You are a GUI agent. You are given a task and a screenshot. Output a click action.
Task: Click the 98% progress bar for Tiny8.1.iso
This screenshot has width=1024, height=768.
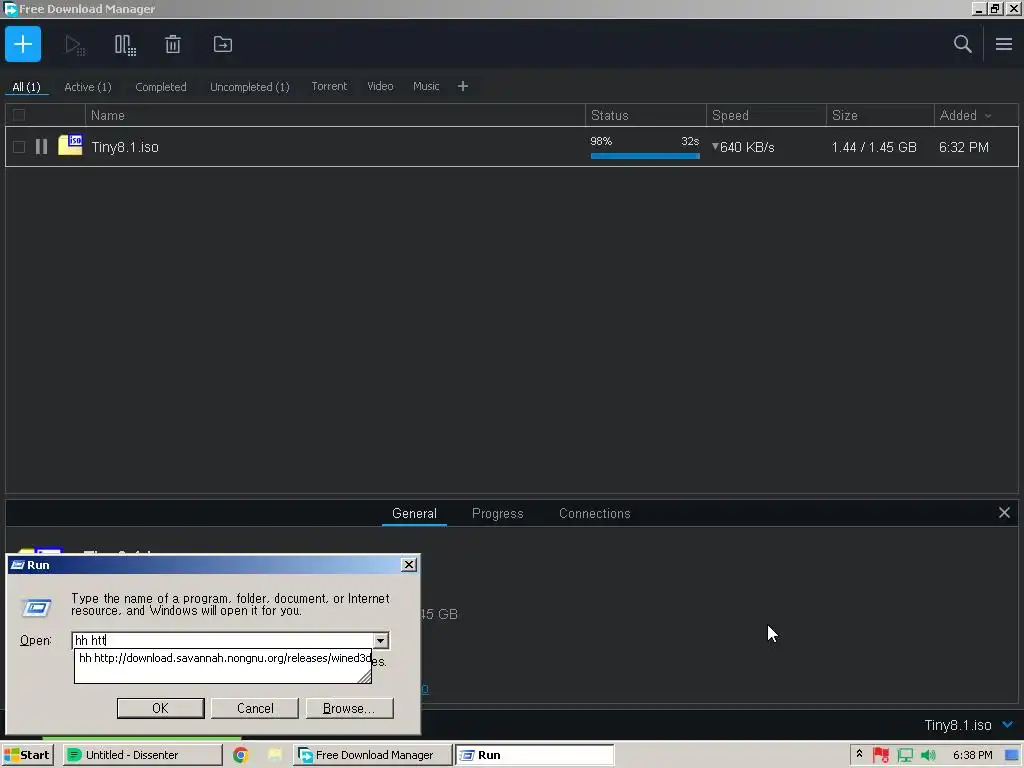click(x=645, y=155)
